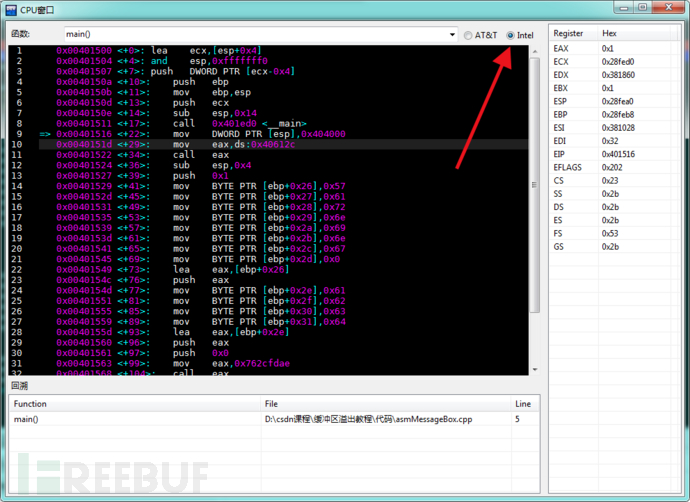Select the ECX register row

pyautogui.click(x=614, y=62)
